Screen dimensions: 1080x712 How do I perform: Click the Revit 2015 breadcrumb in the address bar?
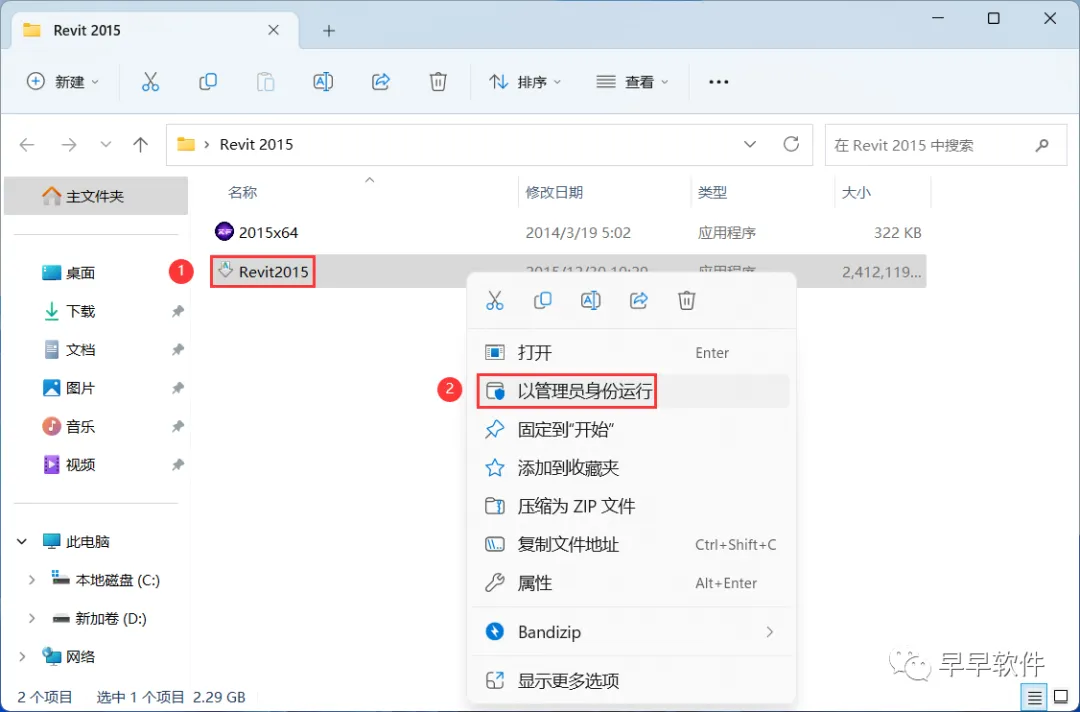(x=256, y=145)
